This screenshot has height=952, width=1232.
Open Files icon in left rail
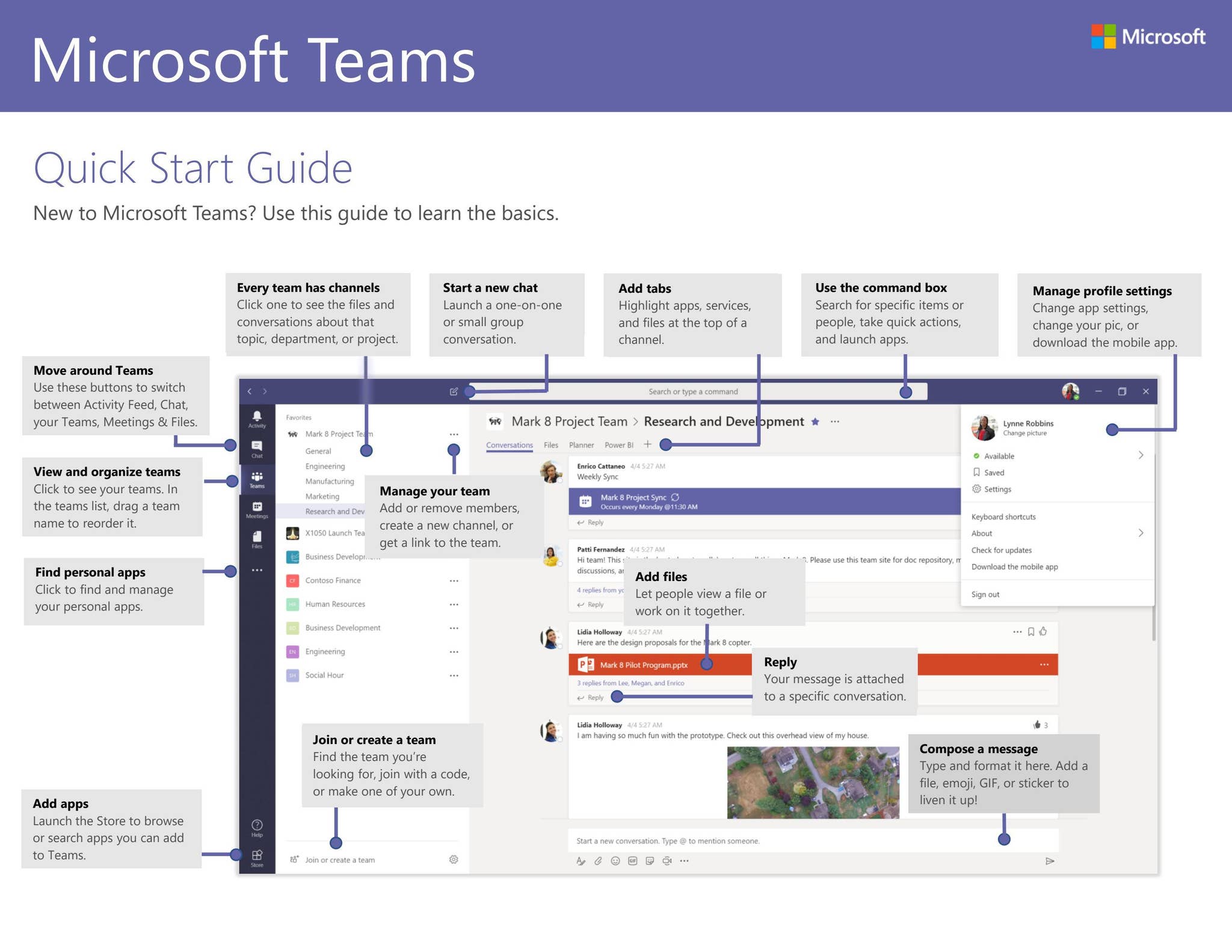coord(257,537)
